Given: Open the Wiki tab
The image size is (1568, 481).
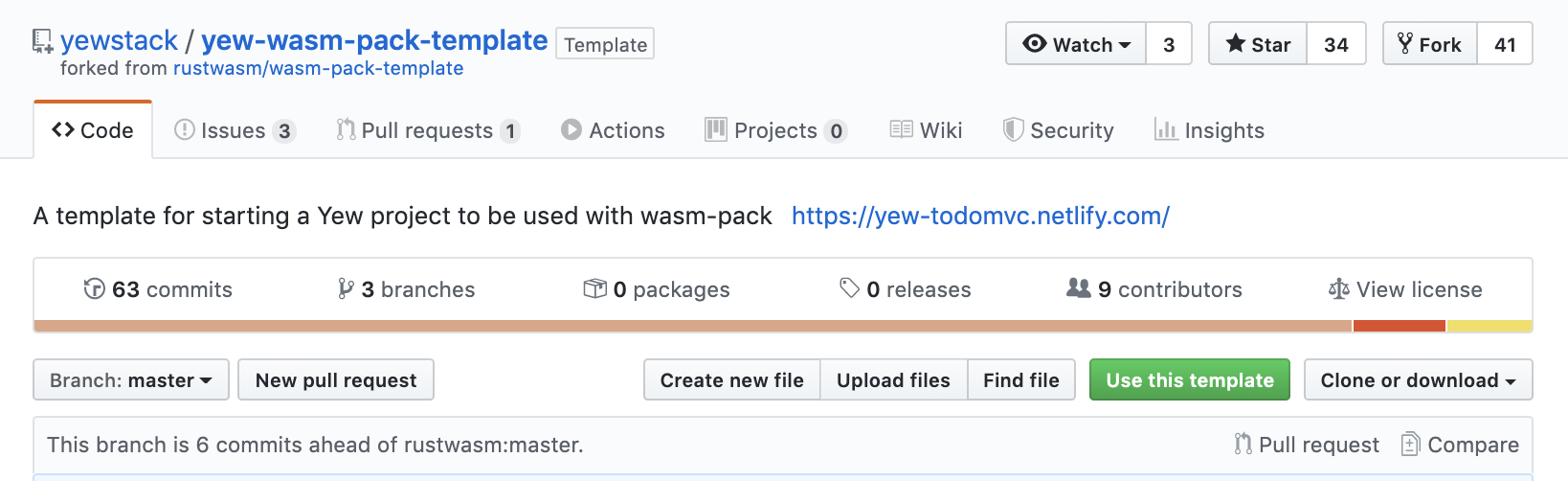Looking at the screenshot, I should click(x=926, y=130).
